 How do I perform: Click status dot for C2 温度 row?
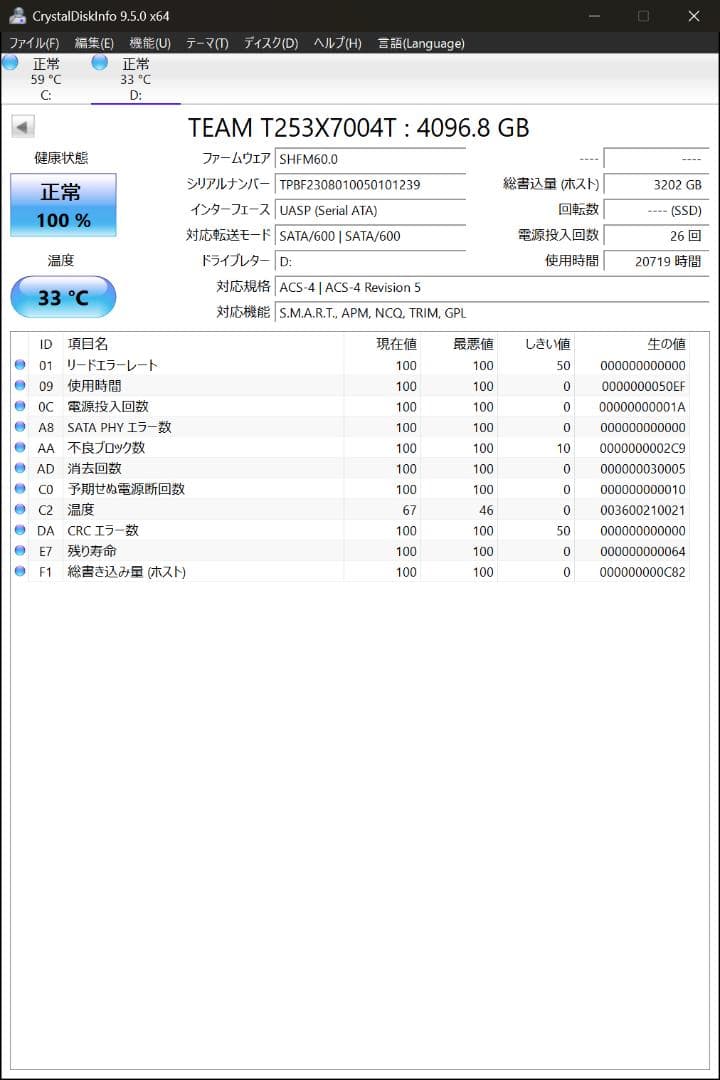pyautogui.click(x=20, y=510)
